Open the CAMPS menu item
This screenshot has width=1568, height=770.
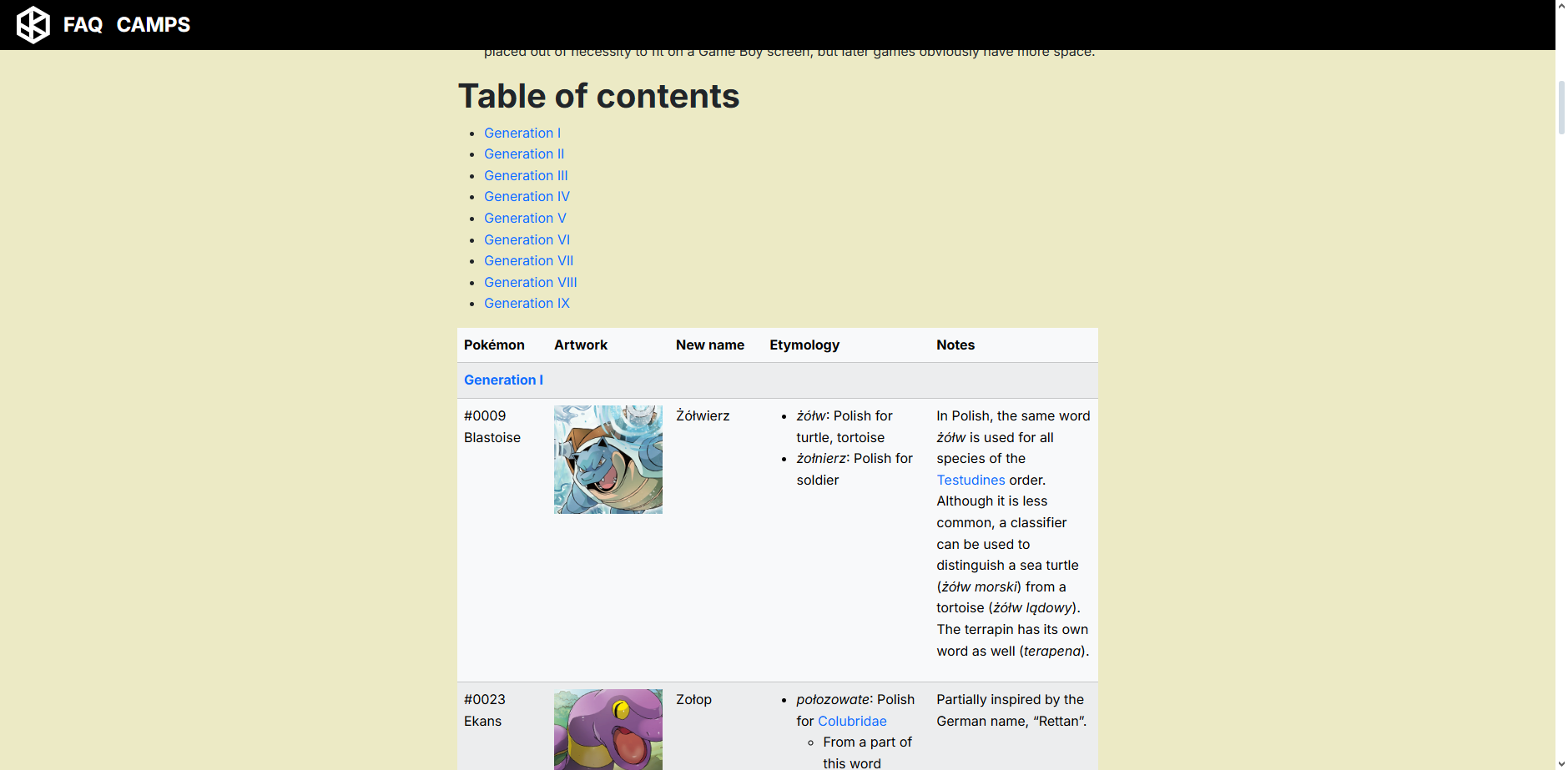pos(154,25)
